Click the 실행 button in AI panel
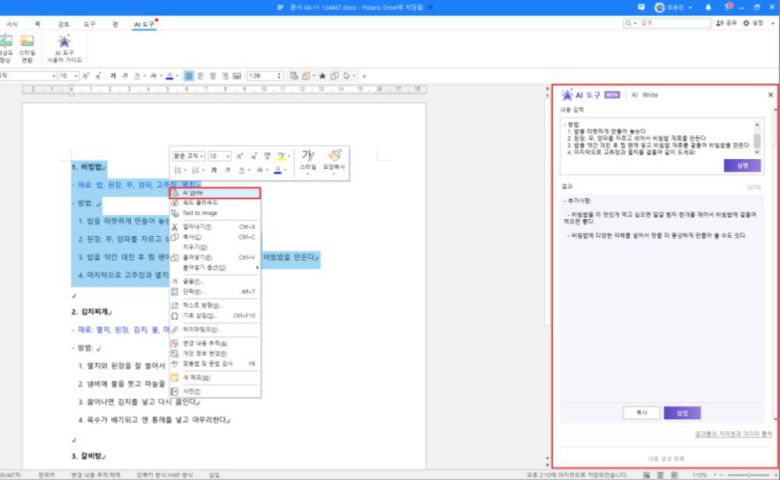The width and height of the screenshot is (780, 480). pyautogui.click(x=742, y=166)
